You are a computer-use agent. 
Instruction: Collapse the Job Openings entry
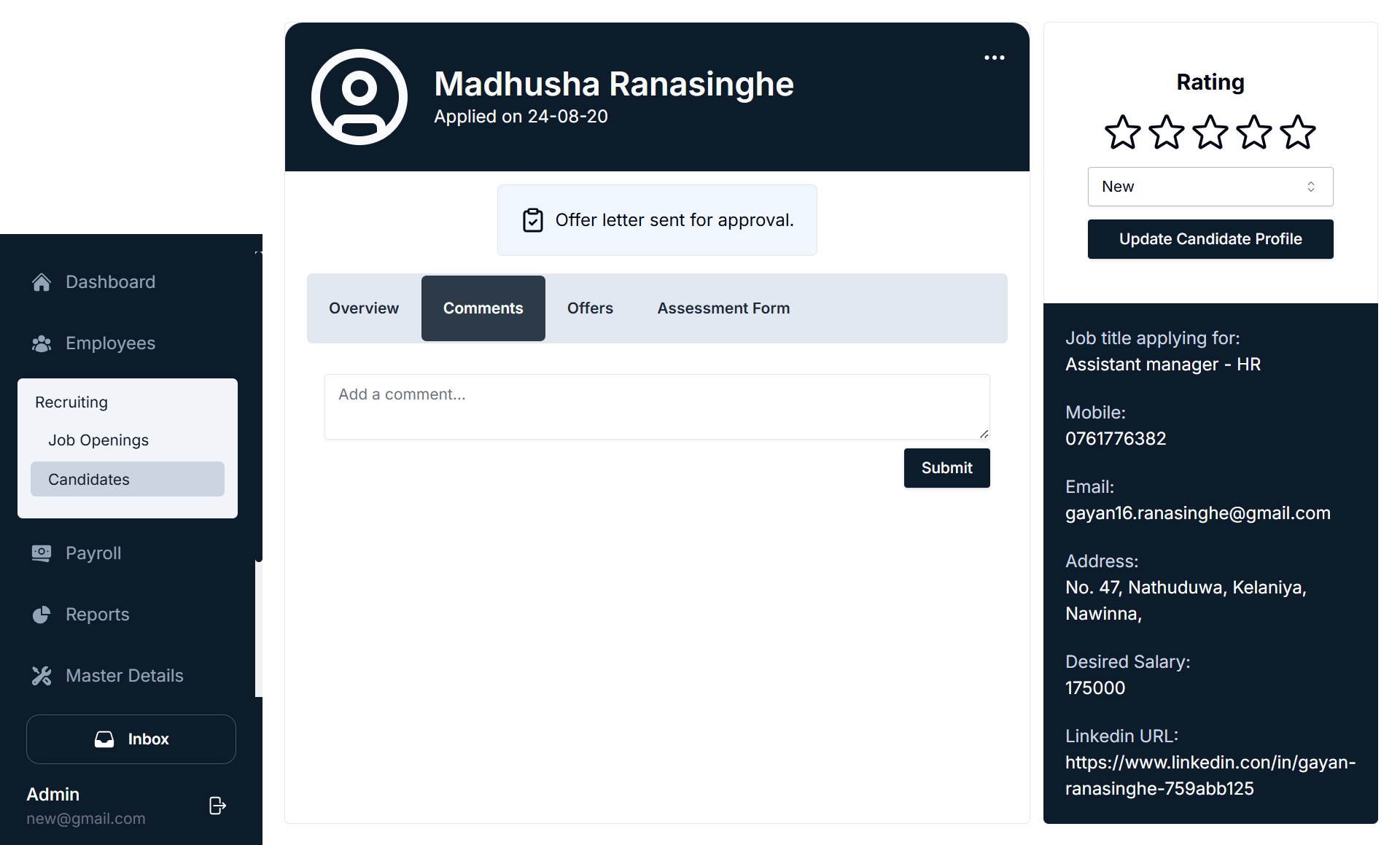(x=98, y=440)
